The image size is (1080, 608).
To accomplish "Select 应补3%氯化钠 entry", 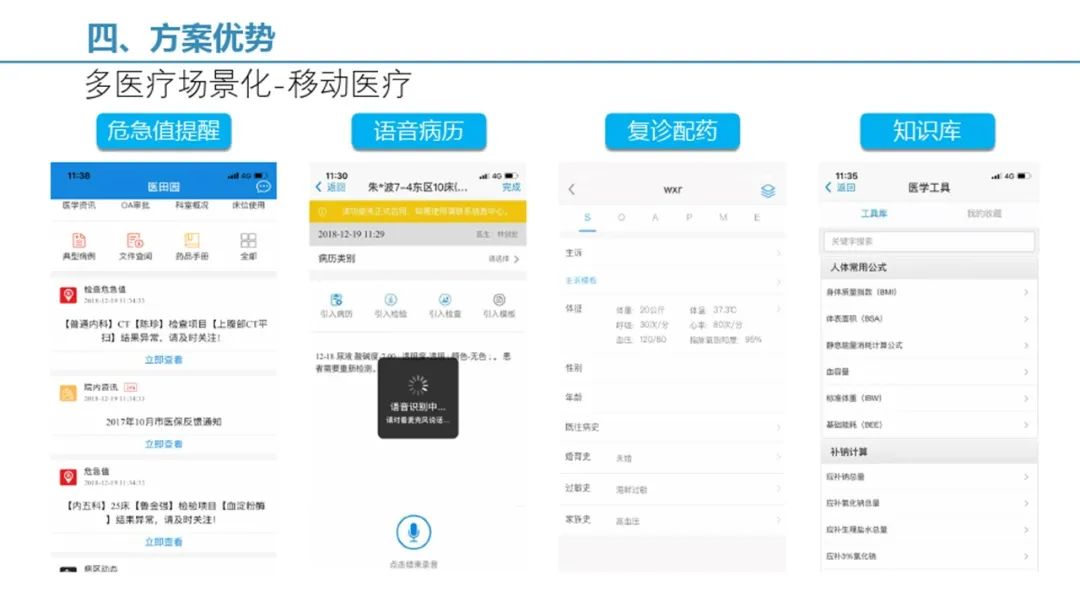I will 928,556.
